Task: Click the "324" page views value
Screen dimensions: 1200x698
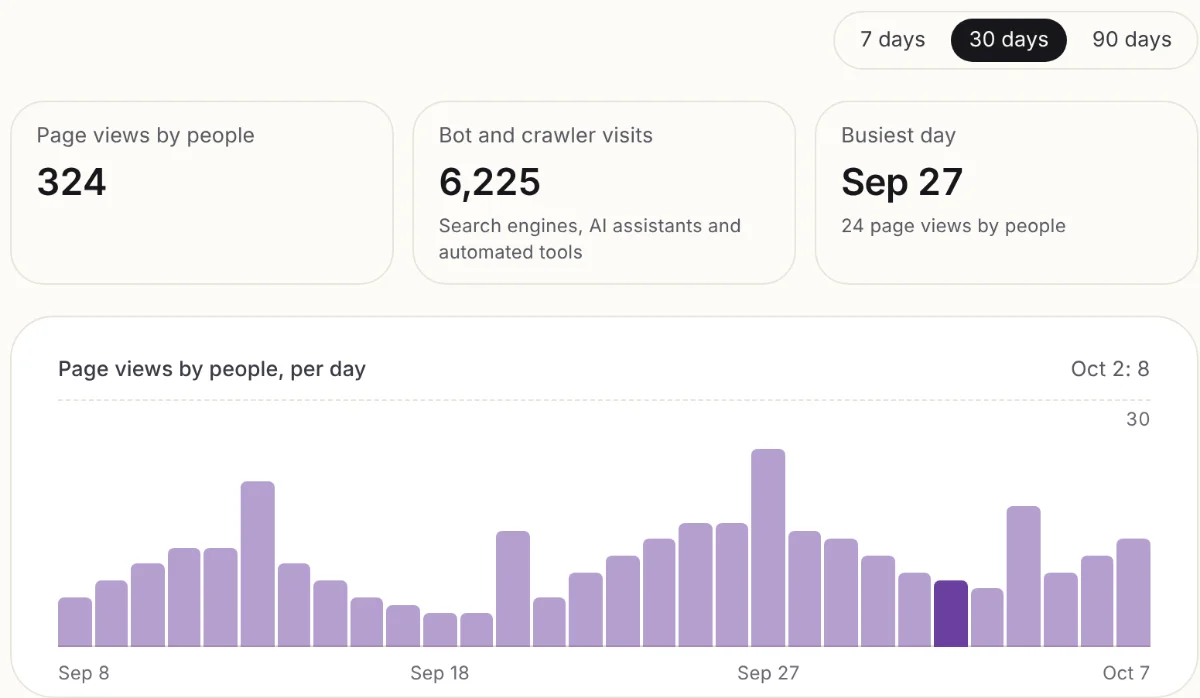Action: tap(72, 182)
